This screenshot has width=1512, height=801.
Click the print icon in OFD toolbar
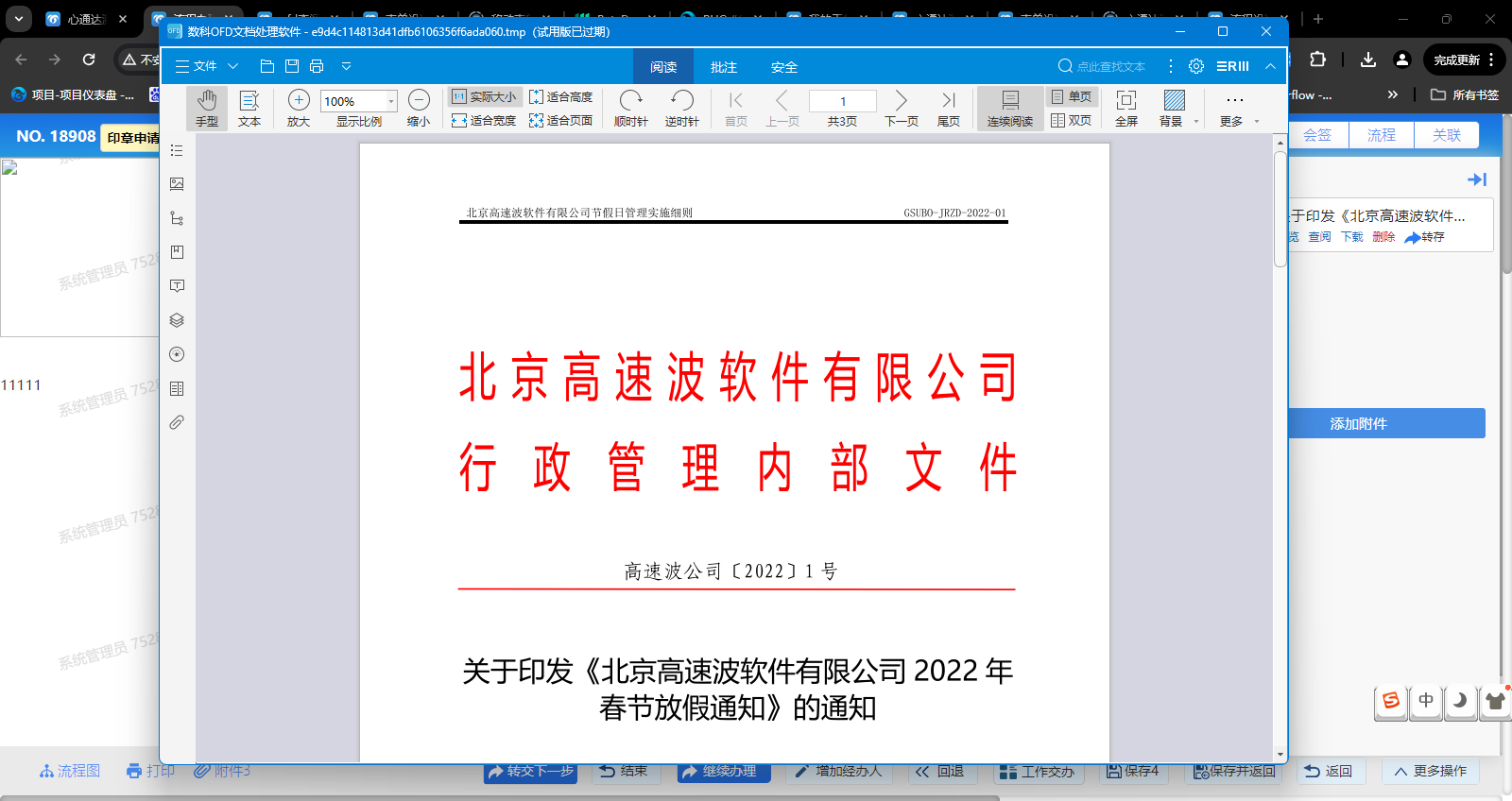tap(317, 66)
